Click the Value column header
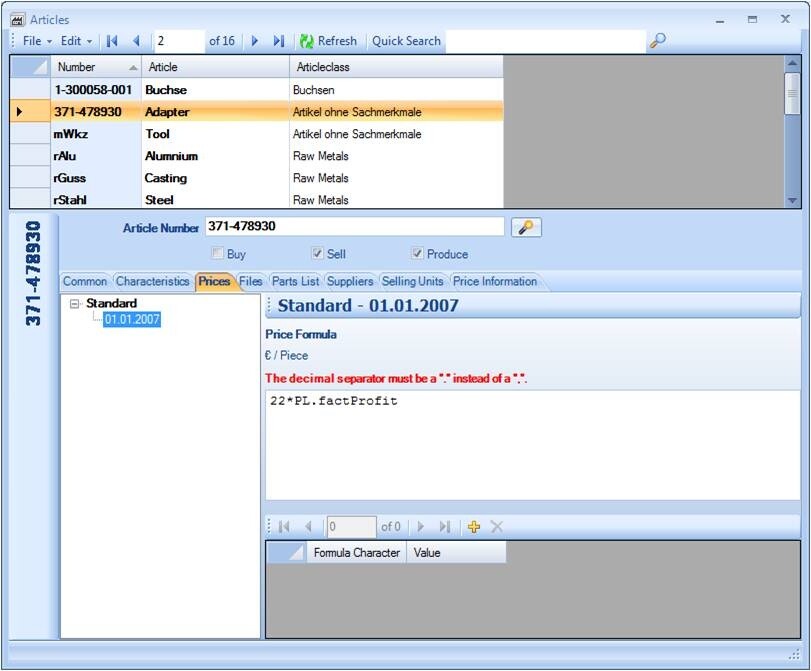The height and width of the screenshot is (671, 811). pyautogui.click(x=456, y=553)
